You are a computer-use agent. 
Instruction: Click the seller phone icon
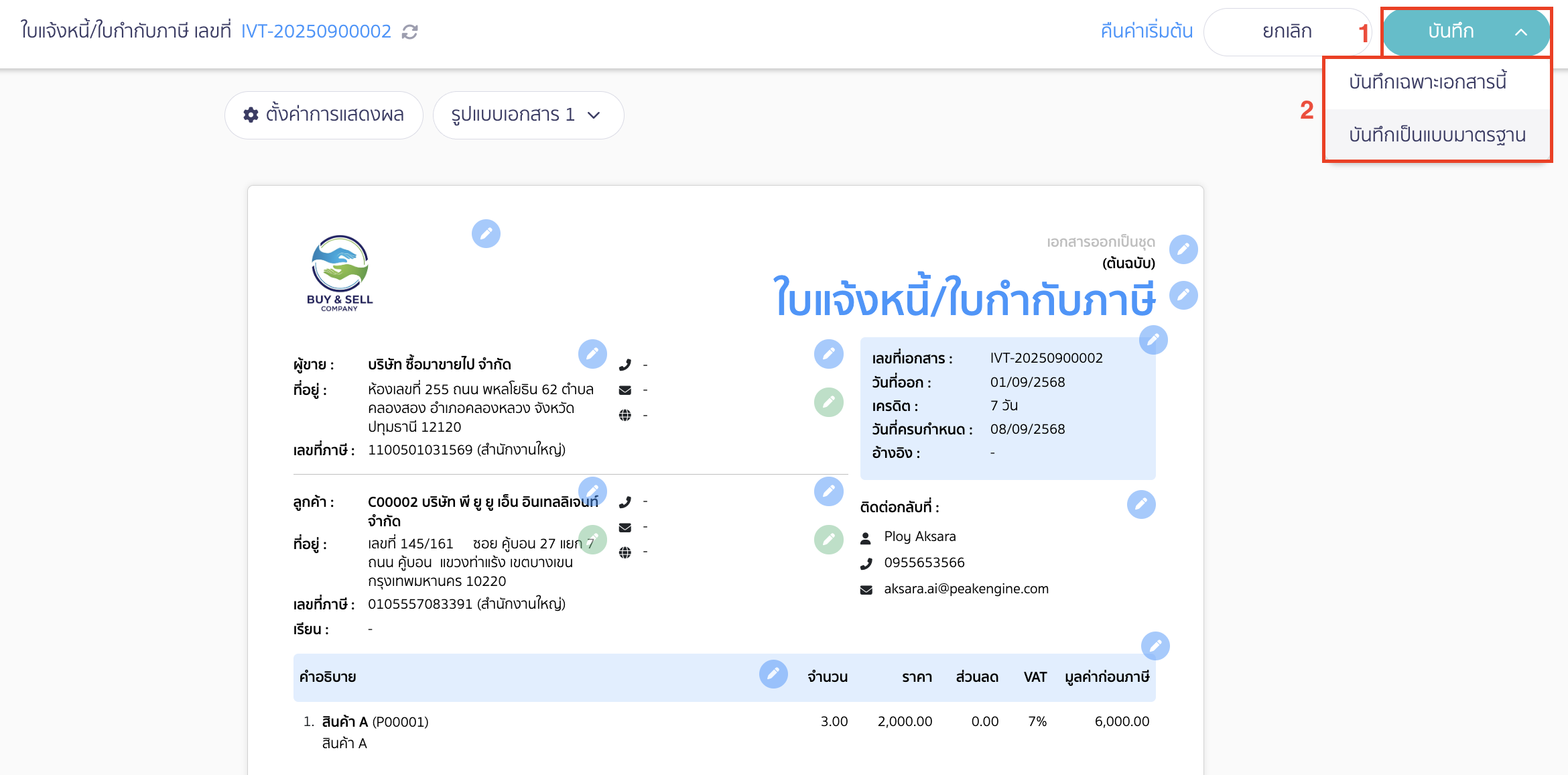(625, 365)
